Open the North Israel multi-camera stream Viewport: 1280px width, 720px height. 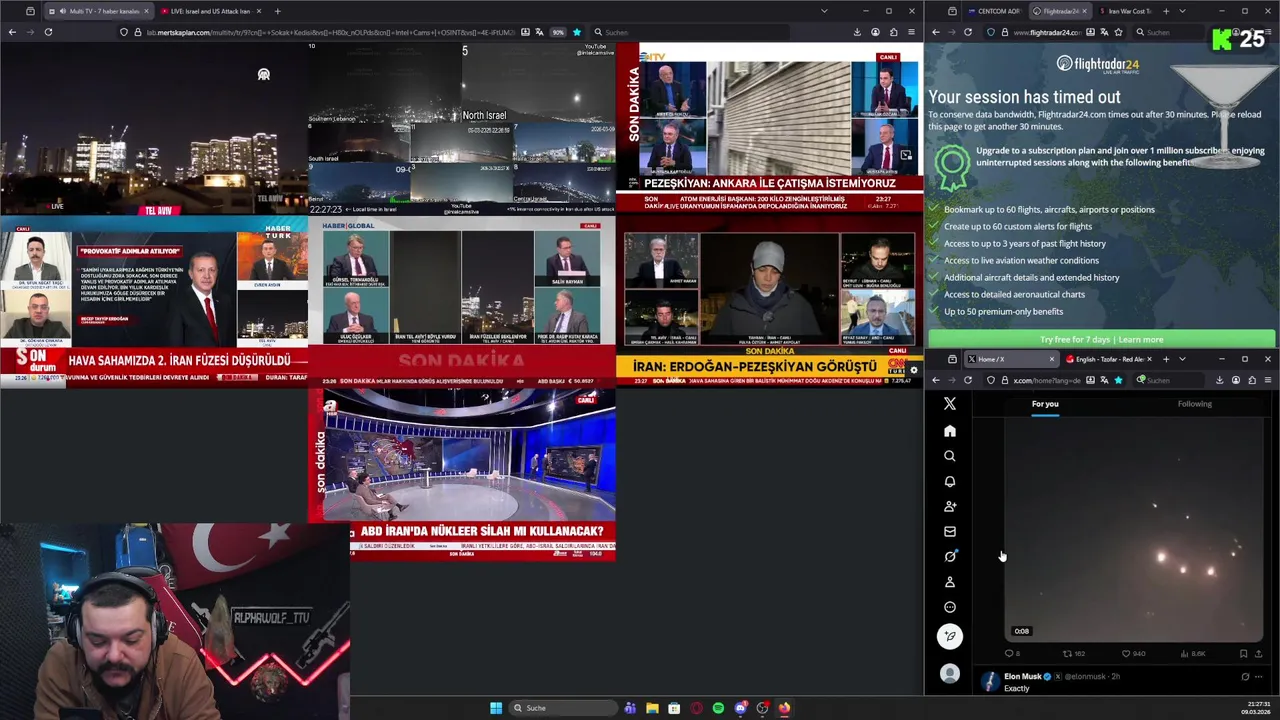click(462, 128)
